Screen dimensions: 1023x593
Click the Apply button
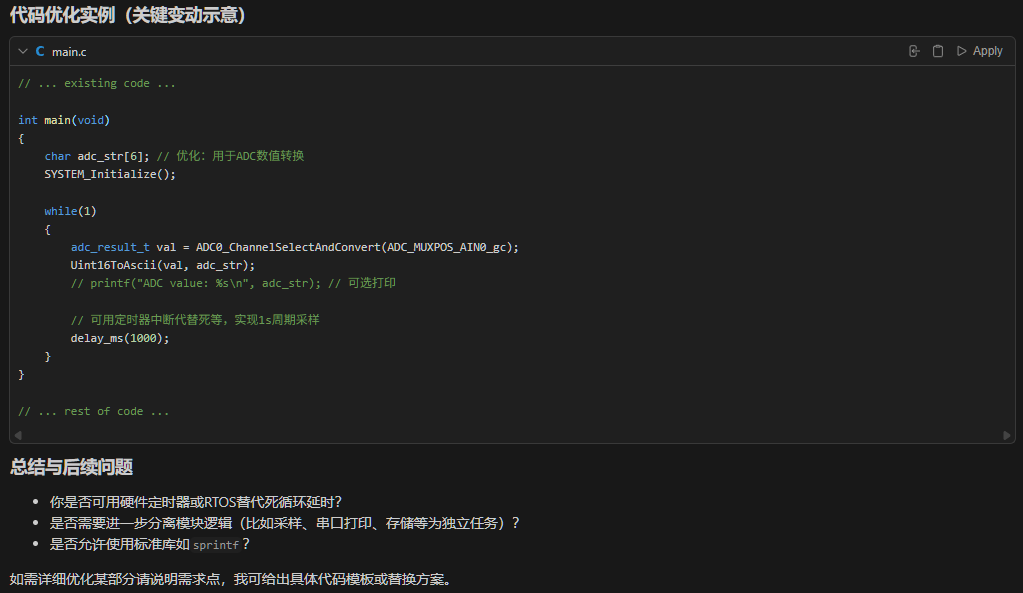point(979,51)
